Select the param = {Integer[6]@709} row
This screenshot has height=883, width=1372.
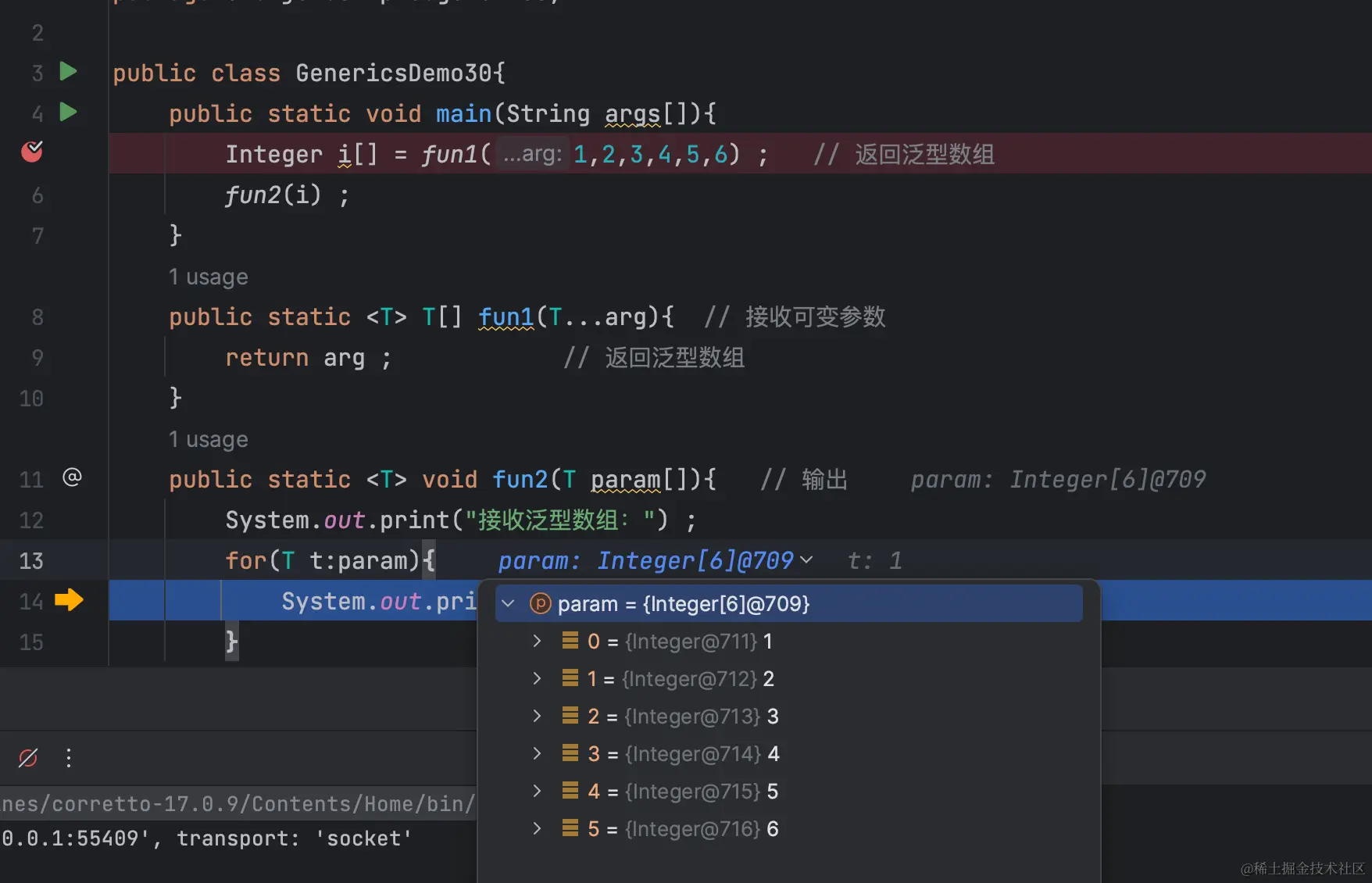pyautogui.click(x=789, y=603)
